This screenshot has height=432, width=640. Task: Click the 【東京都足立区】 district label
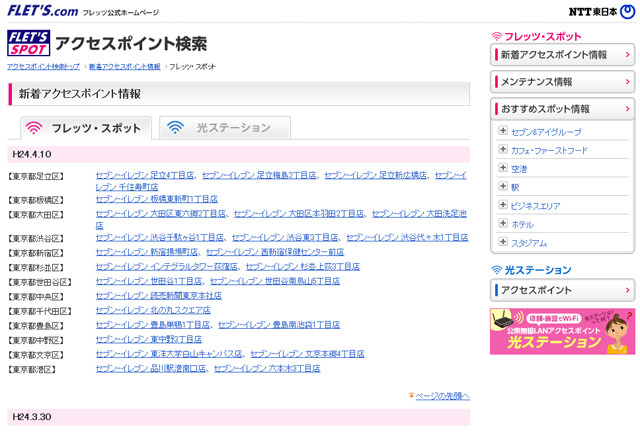click(x=36, y=176)
